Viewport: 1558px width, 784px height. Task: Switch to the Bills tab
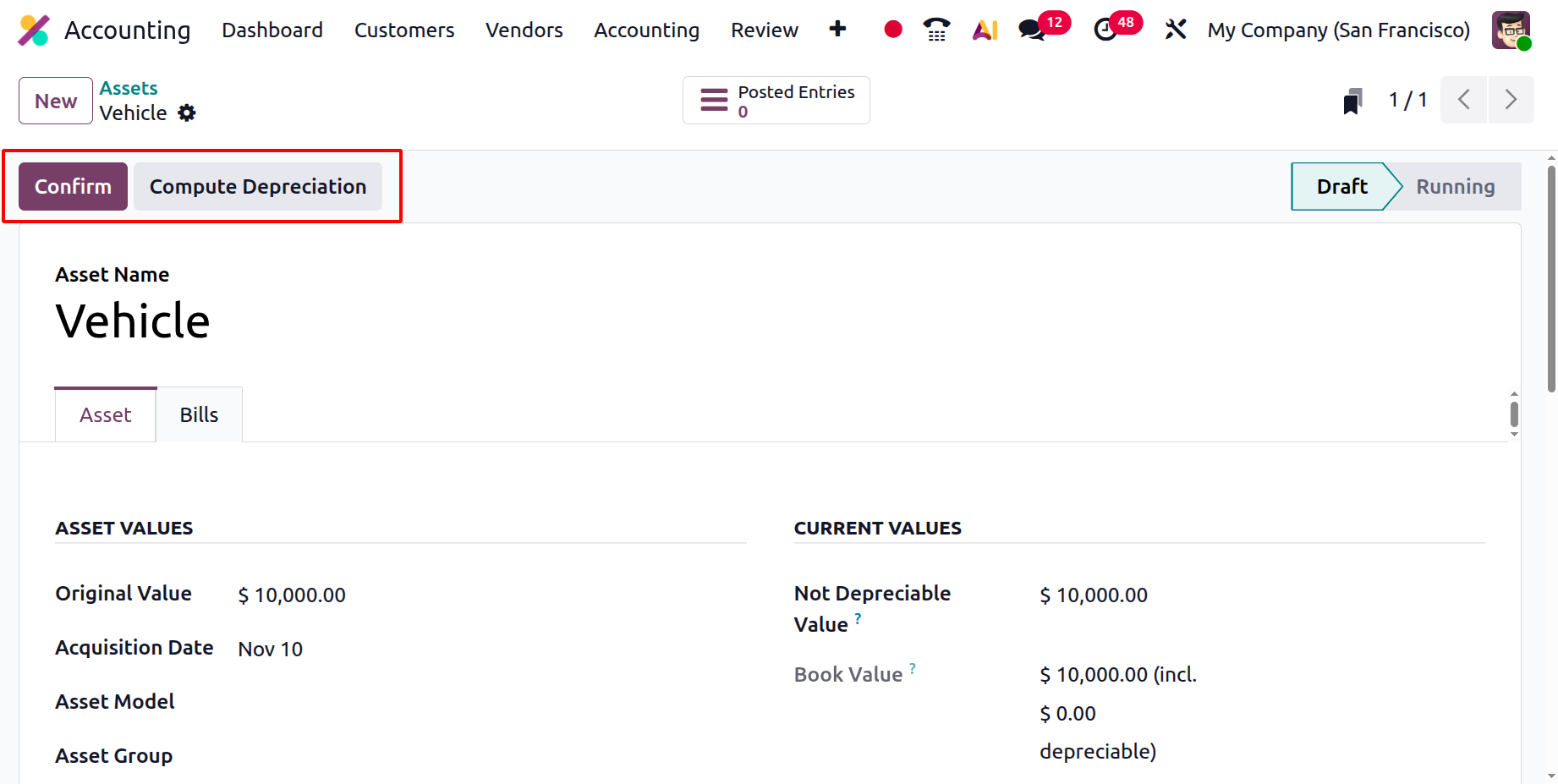click(199, 414)
